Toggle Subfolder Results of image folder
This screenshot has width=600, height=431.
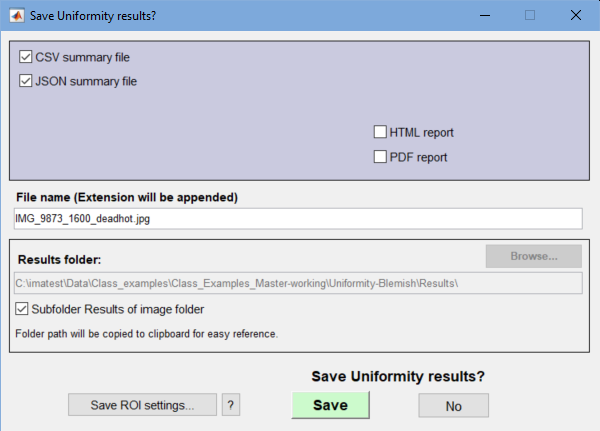[x=21, y=309]
